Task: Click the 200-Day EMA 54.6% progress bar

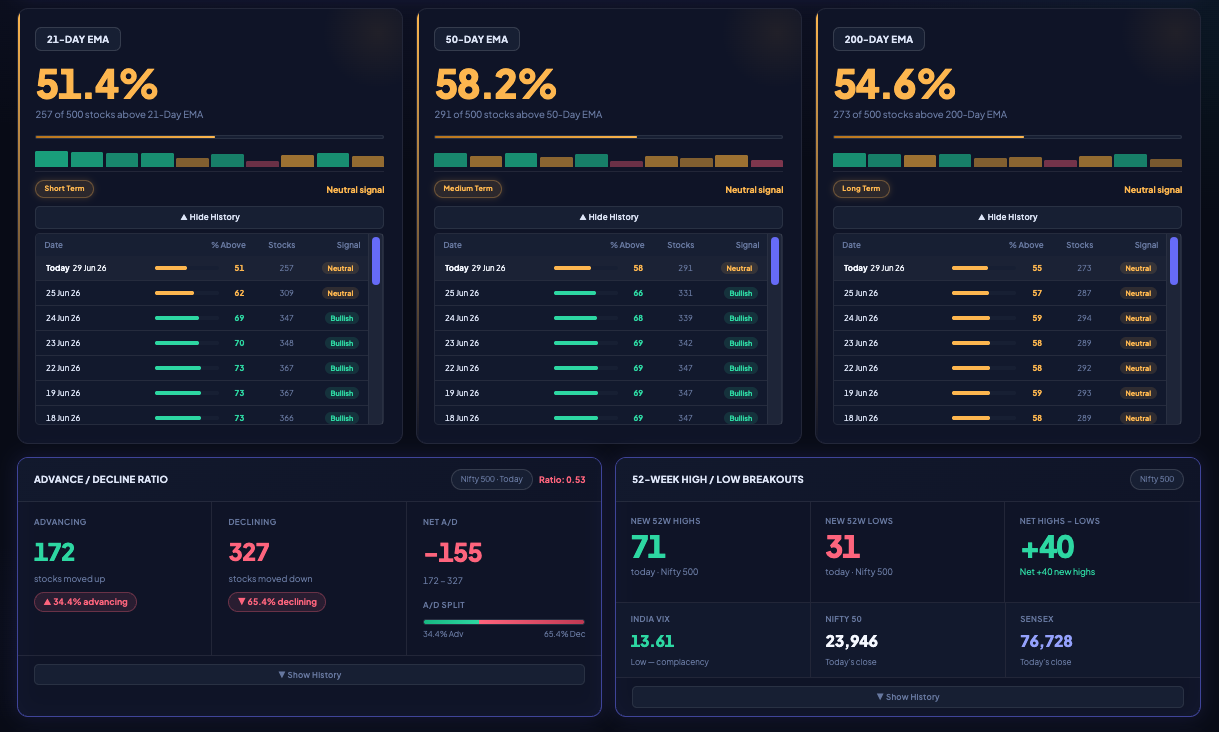Action: click(x=1007, y=137)
